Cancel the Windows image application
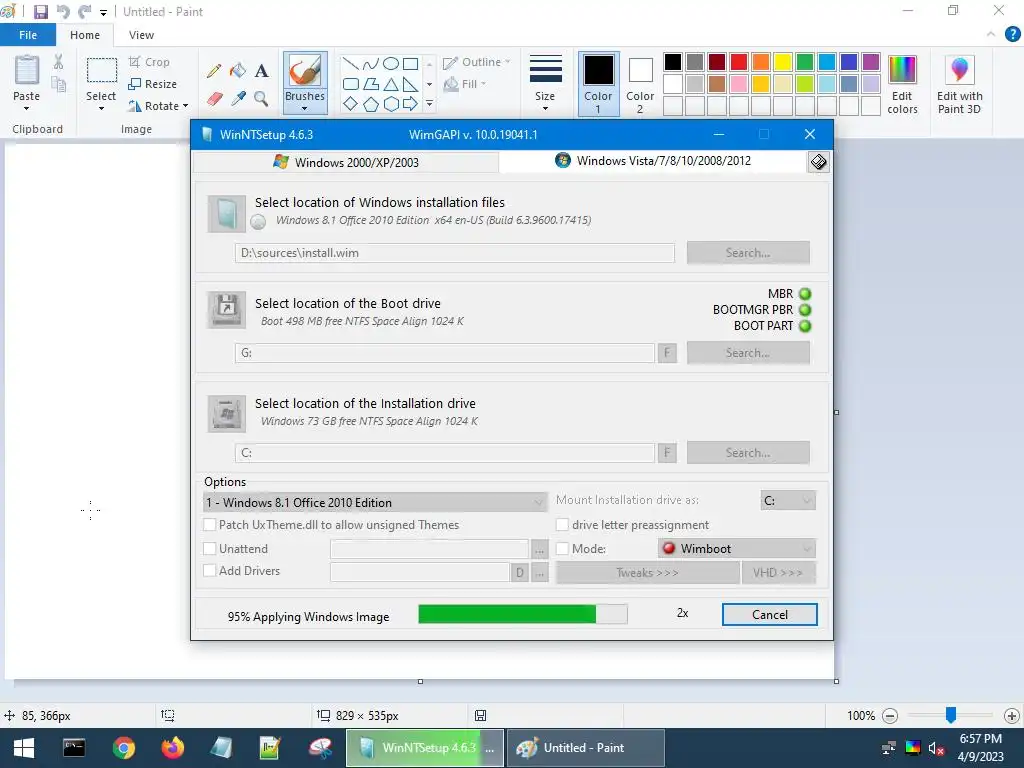 (769, 615)
